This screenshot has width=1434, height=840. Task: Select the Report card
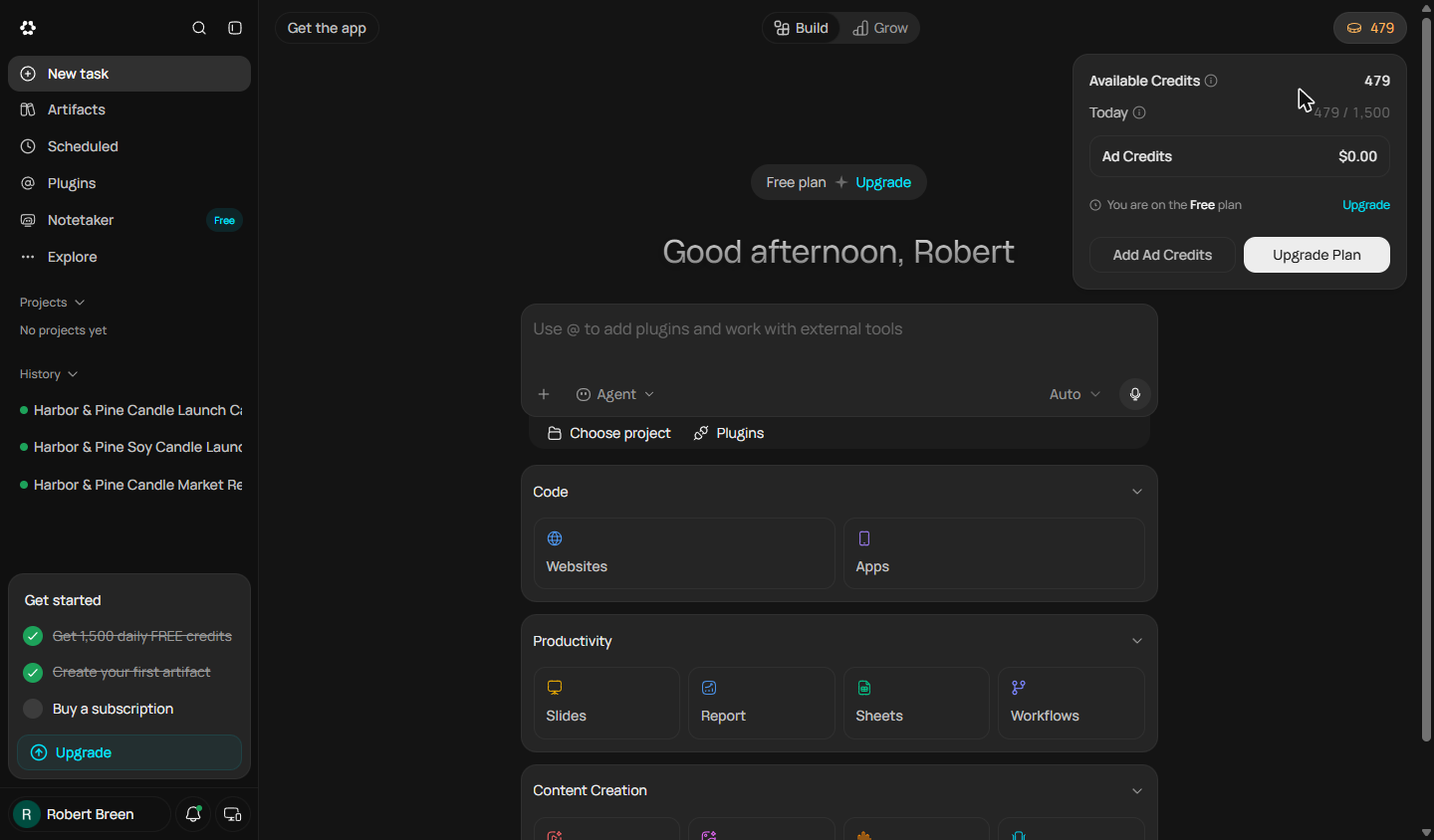[x=762, y=703]
